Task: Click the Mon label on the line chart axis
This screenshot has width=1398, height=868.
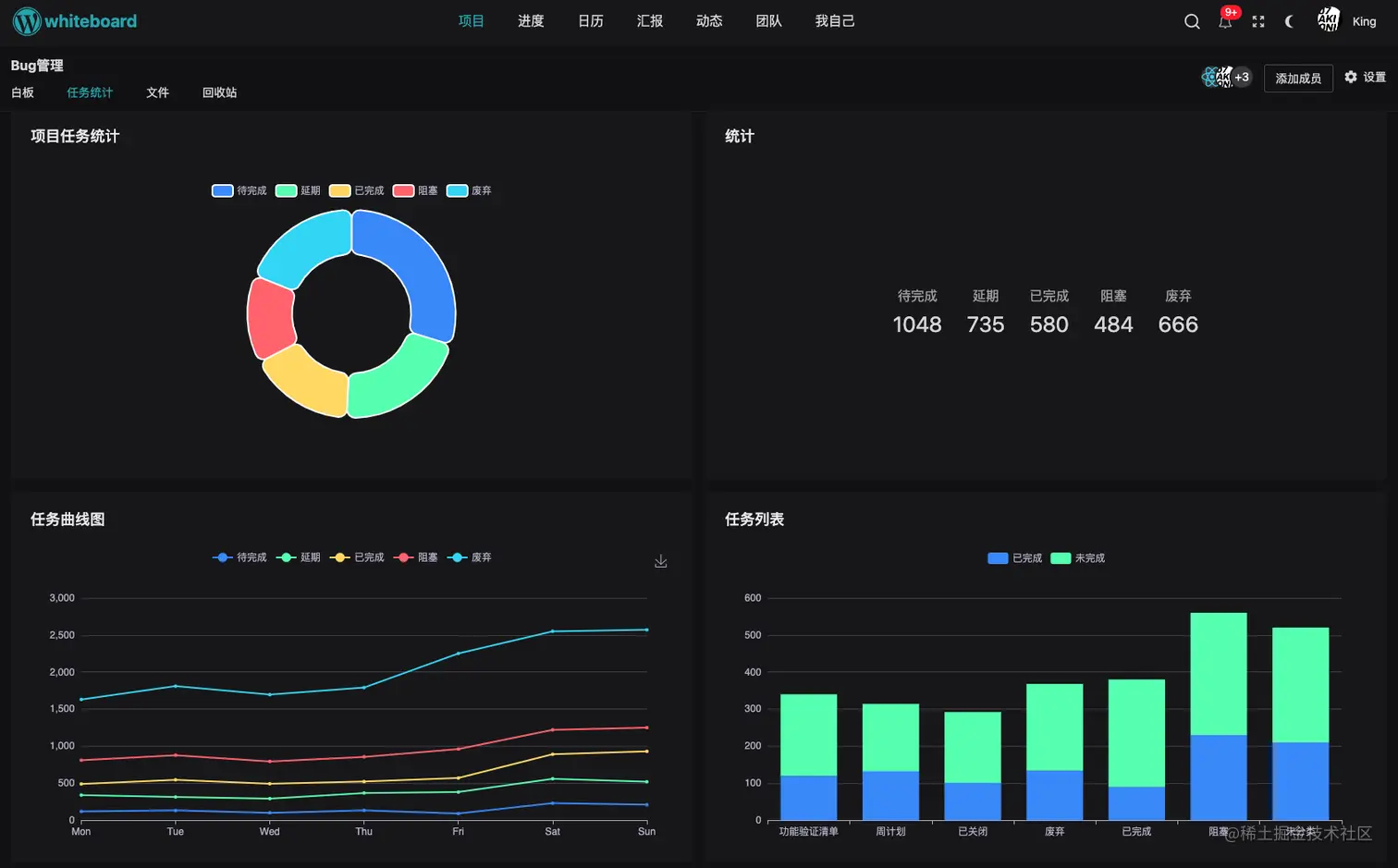Action: (81, 832)
